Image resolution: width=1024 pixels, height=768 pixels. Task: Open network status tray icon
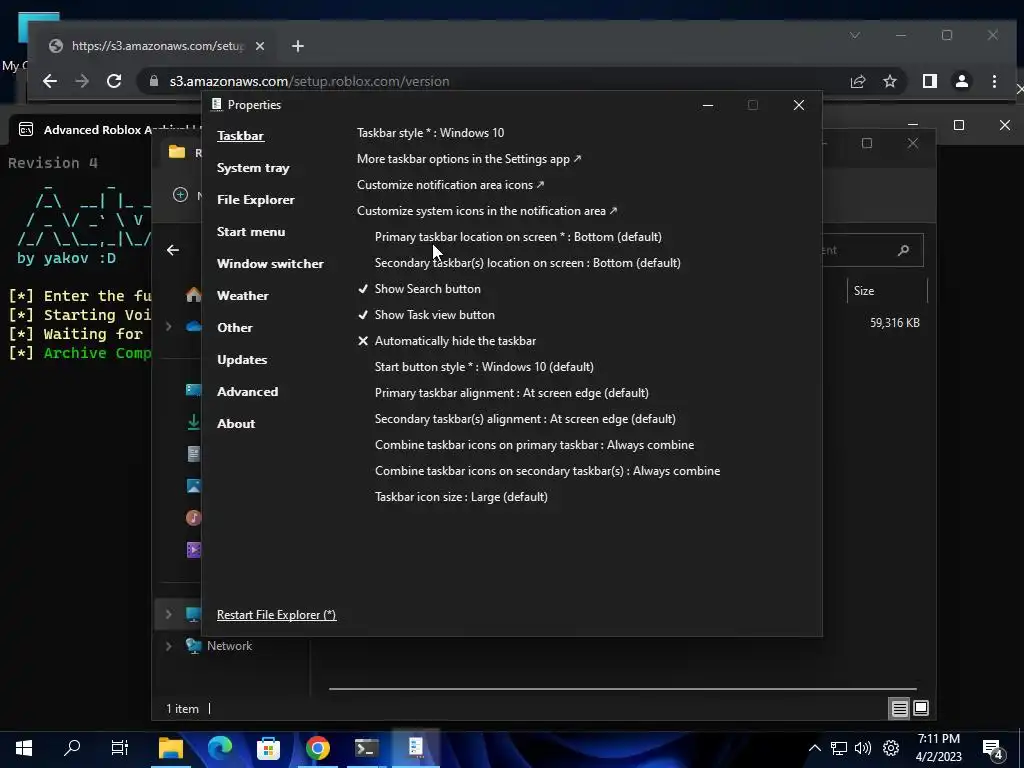pos(839,748)
